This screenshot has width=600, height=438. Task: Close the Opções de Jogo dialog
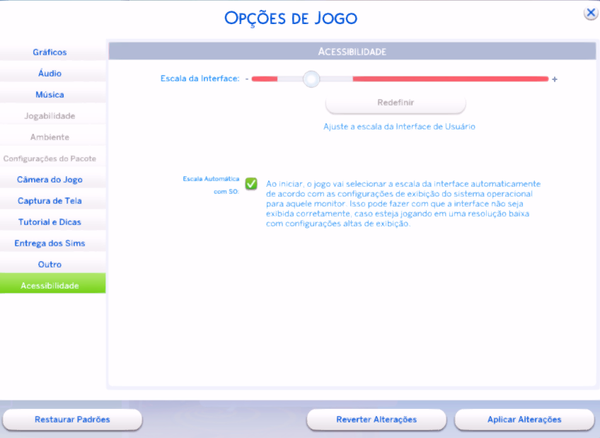pos(591,13)
